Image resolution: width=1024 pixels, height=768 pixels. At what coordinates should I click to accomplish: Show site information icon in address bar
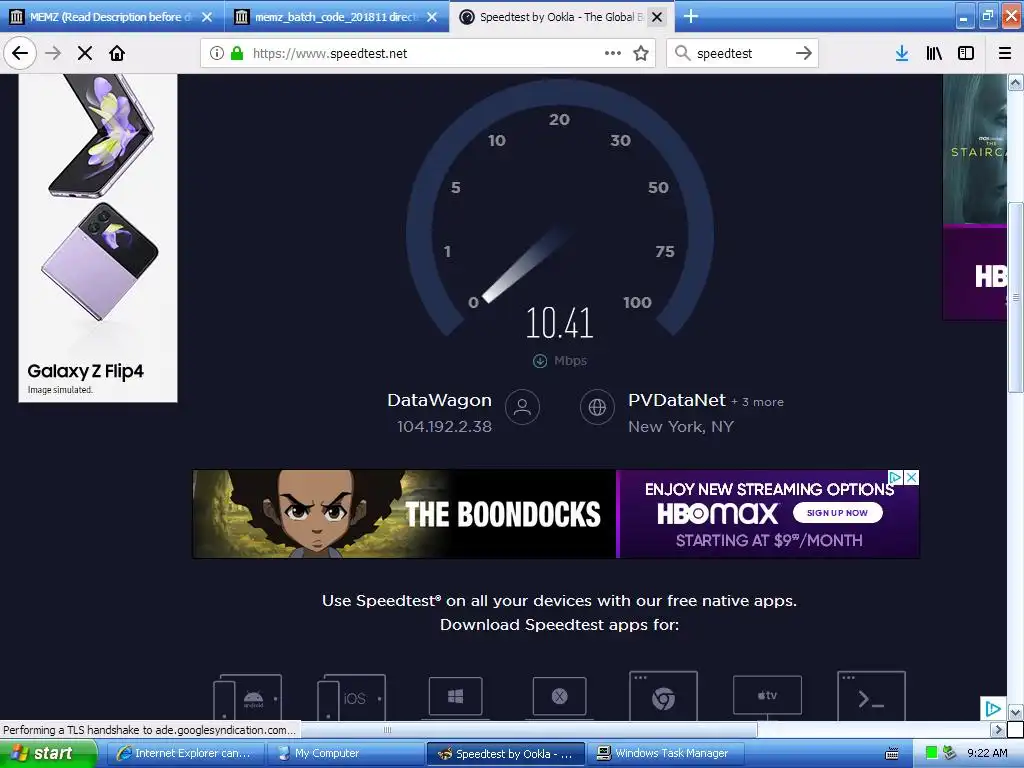[217, 53]
